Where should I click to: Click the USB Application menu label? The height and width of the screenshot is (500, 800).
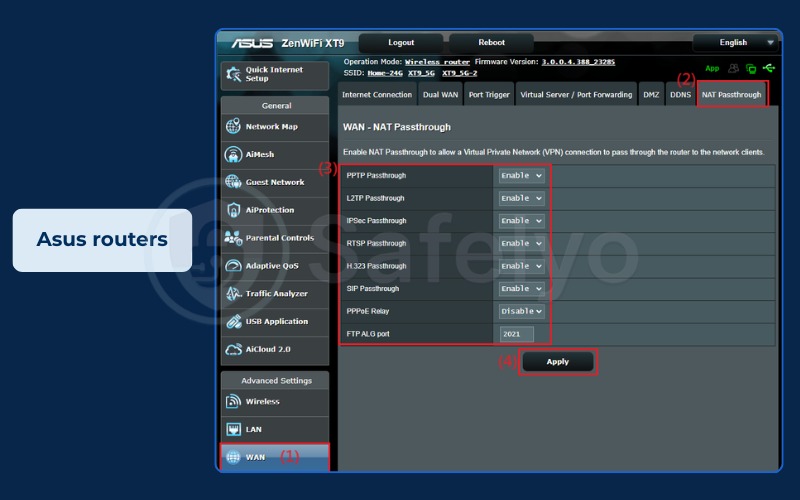point(277,321)
